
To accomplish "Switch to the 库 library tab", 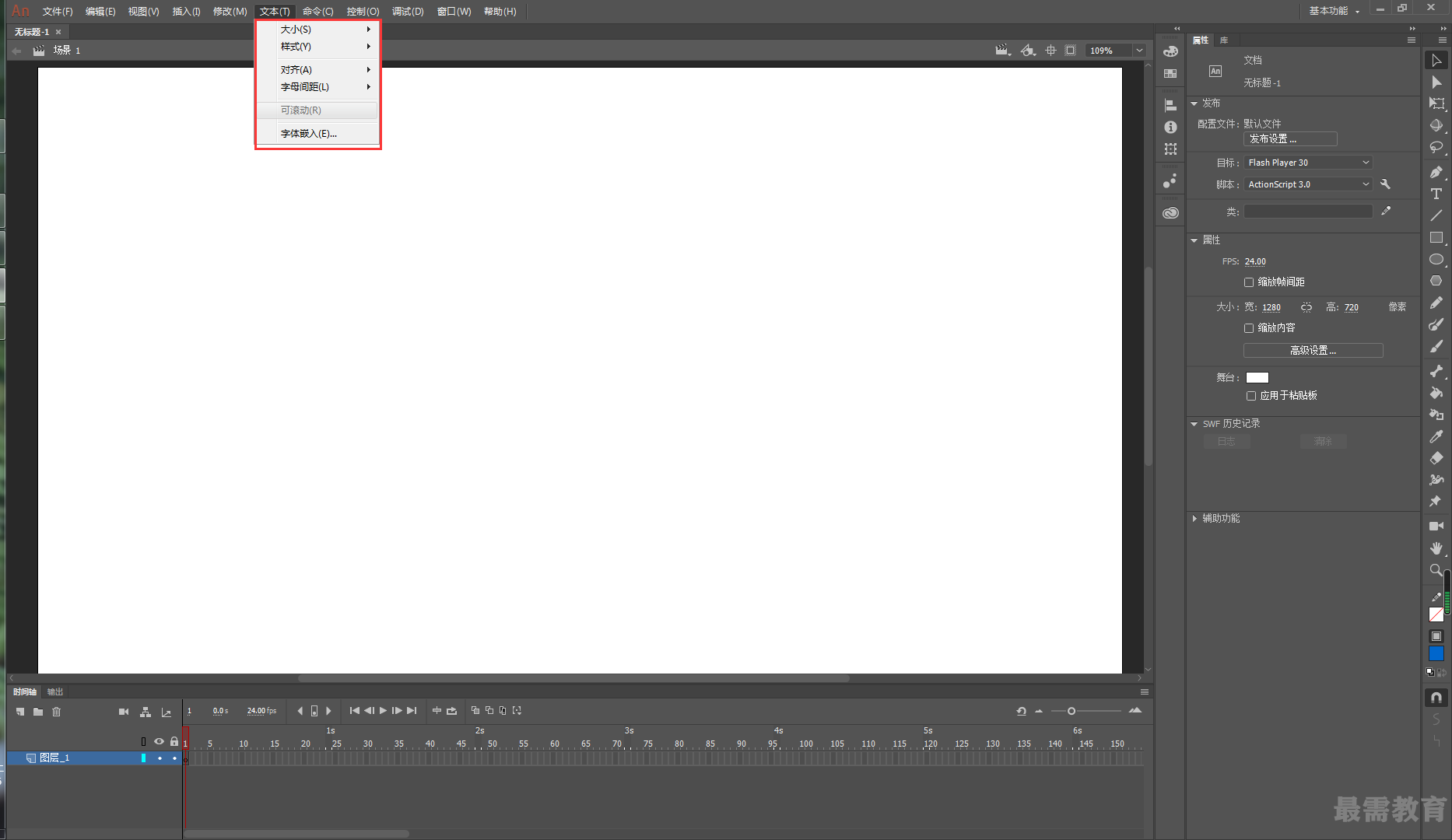I will pyautogui.click(x=1224, y=40).
